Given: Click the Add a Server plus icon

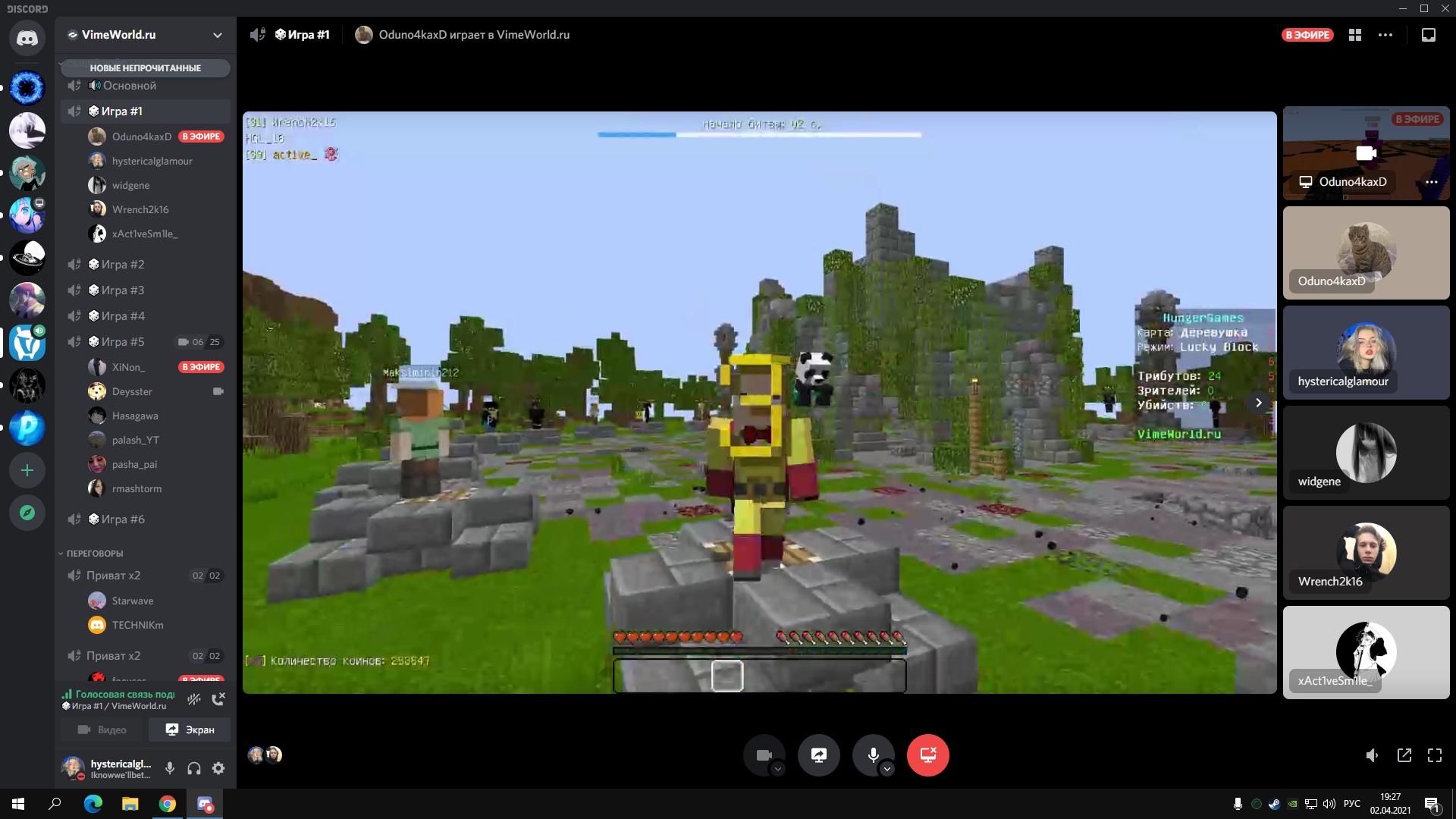Looking at the screenshot, I should (27, 470).
